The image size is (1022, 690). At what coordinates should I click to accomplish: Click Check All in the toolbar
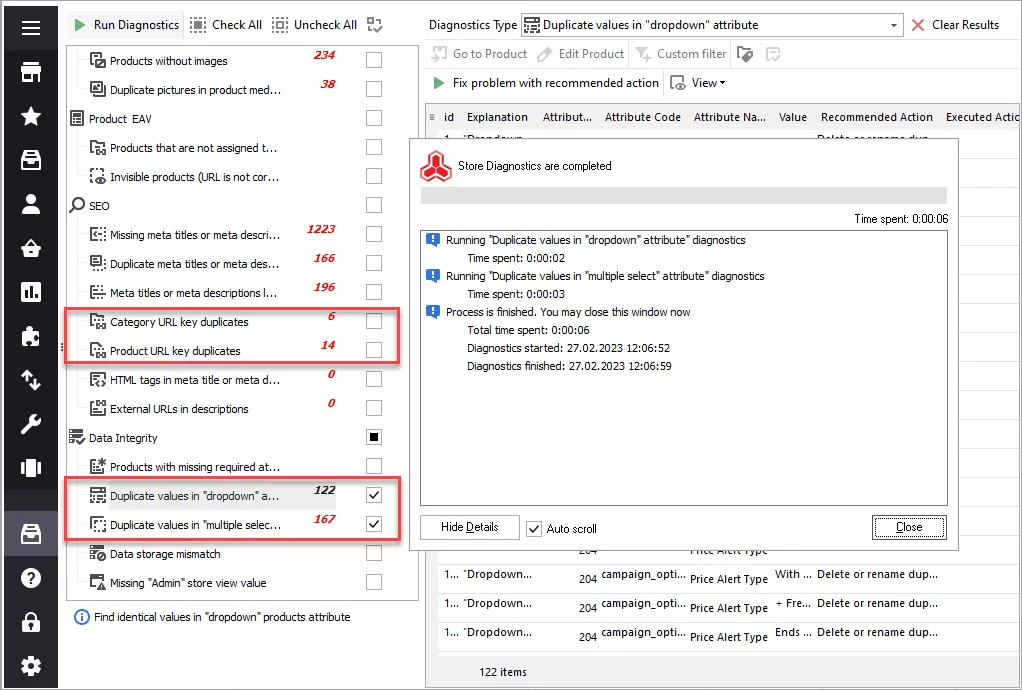[x=226, y=25]
